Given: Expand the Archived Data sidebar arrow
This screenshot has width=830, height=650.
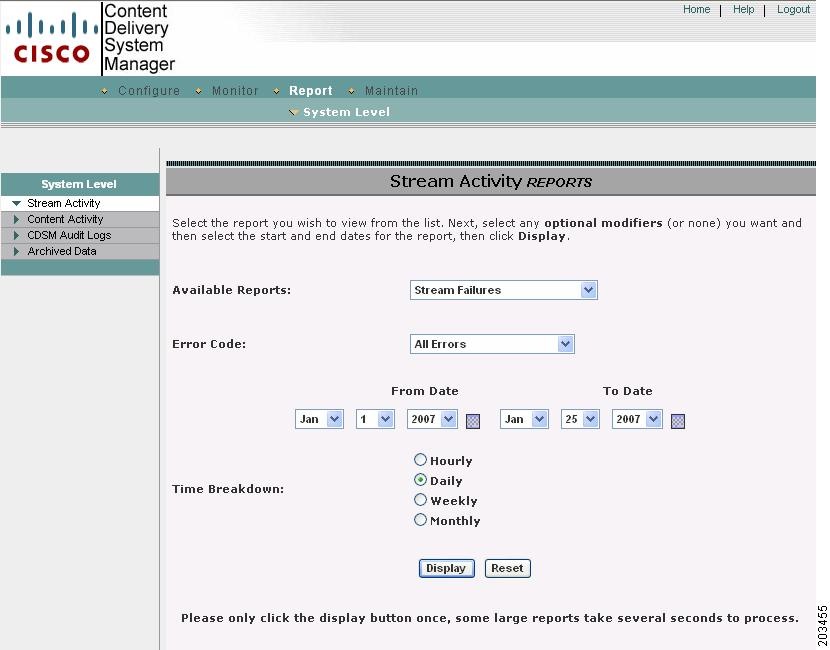Looking at the screenshot, I should 16,251.
